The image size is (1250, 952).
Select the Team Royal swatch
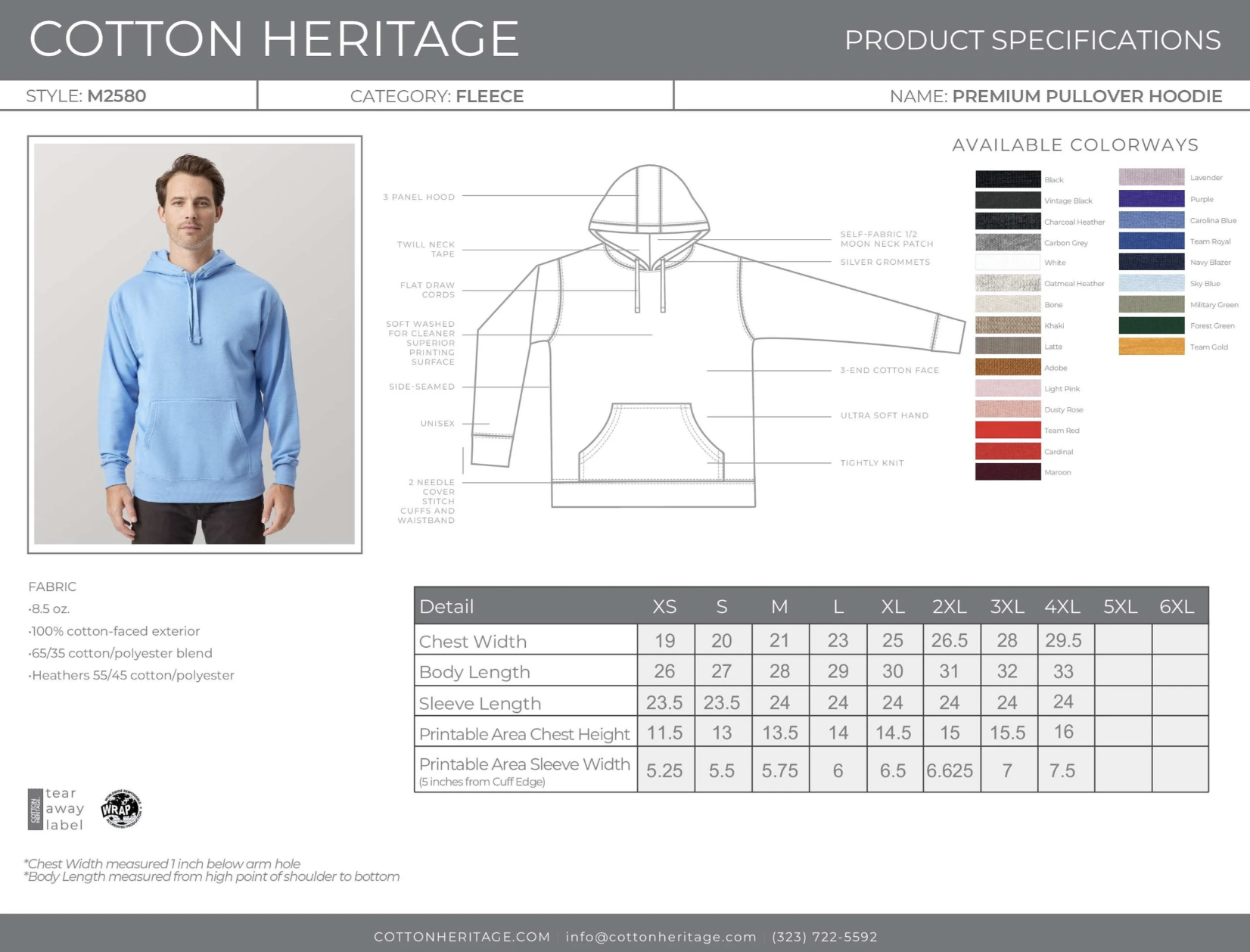(1152, 241)
